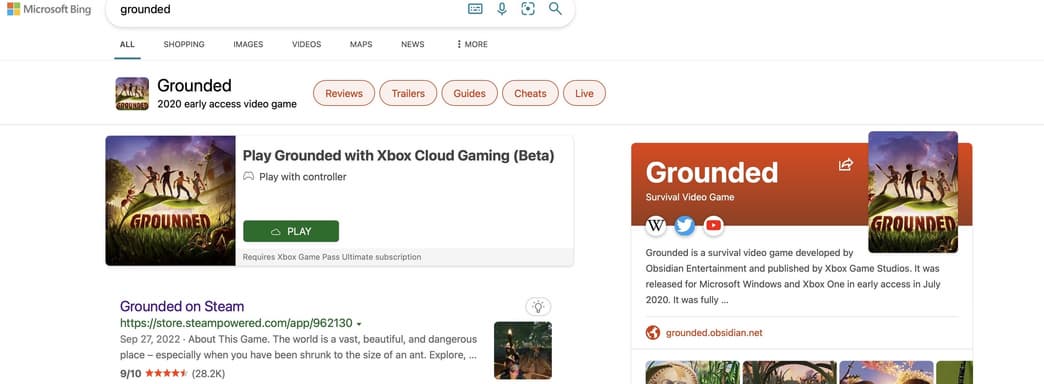1044x384 pixels.
Task: Click the lightbulb insights icon beside Steam result
Action: 538,306
